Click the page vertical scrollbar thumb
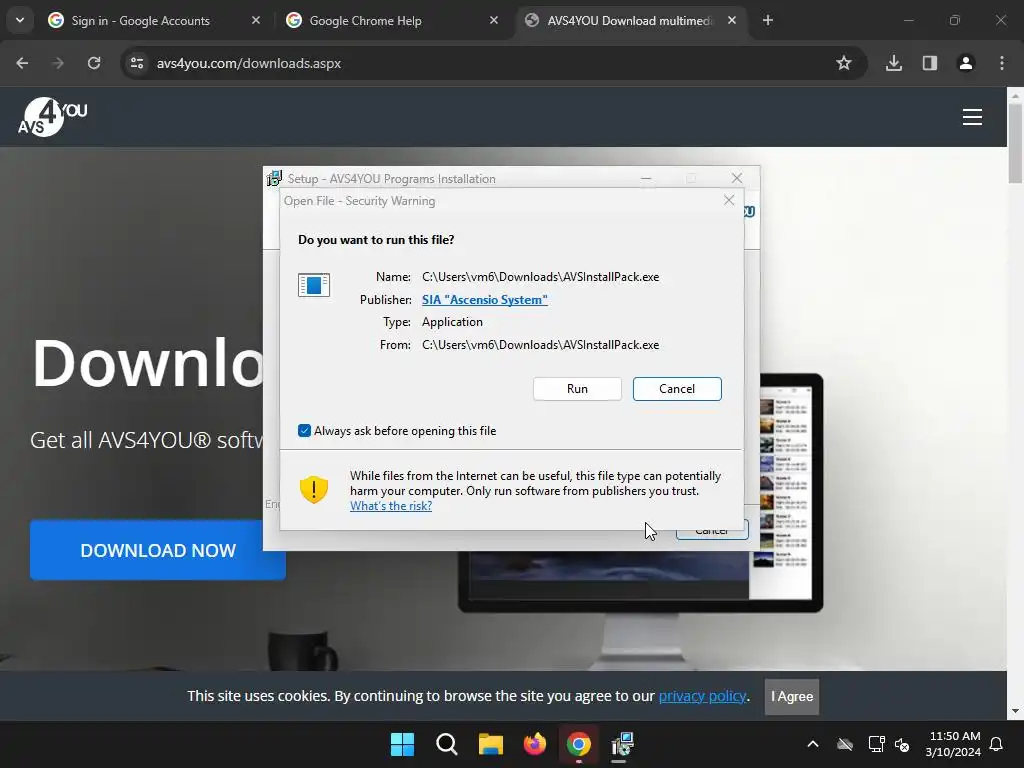Image resolution: width=1024 pixels, height=768 pixels. pos(1016,144)
